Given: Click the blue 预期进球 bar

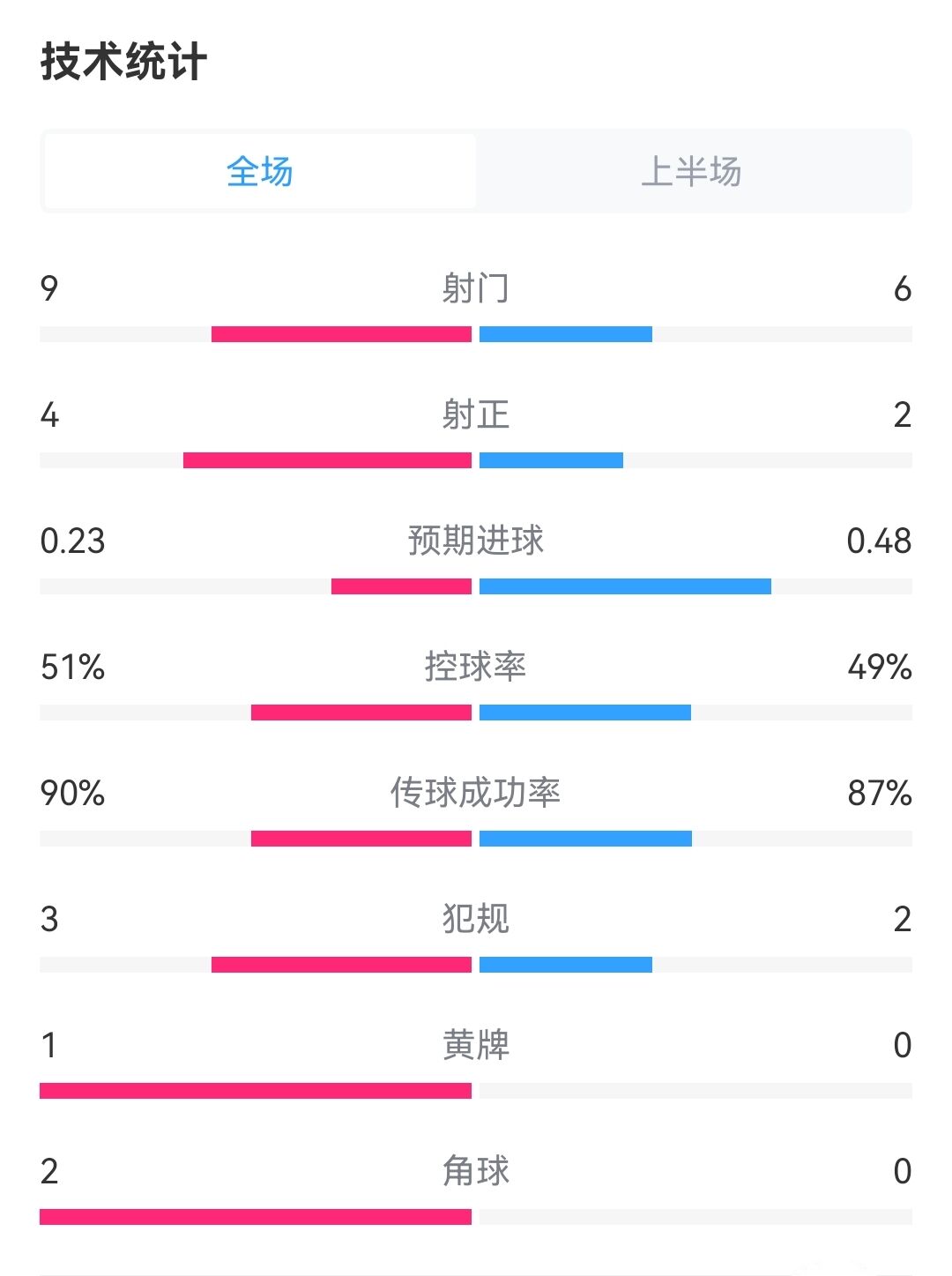Looking at the screenshot, I should click(625, 586).
